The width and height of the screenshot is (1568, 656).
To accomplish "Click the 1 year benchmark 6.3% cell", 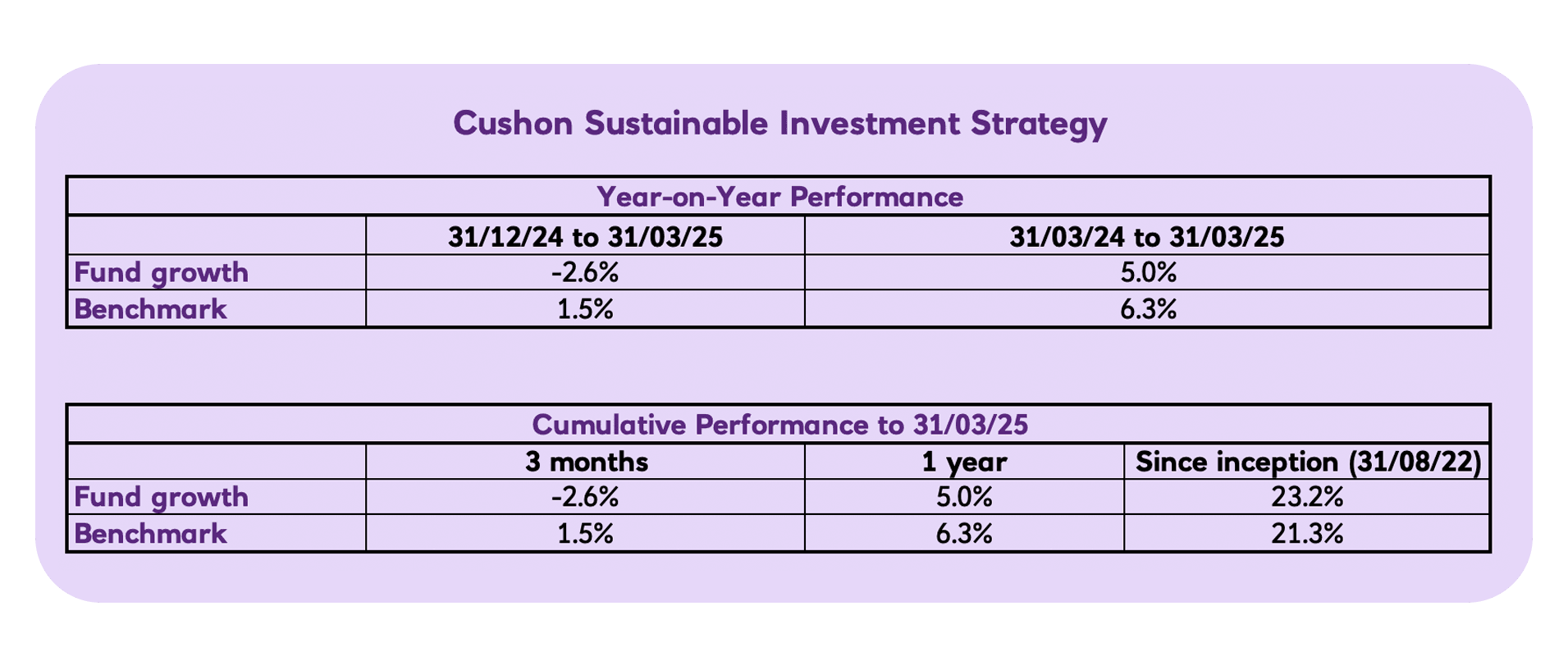I will pyautogui.click(x=964, y=534).
